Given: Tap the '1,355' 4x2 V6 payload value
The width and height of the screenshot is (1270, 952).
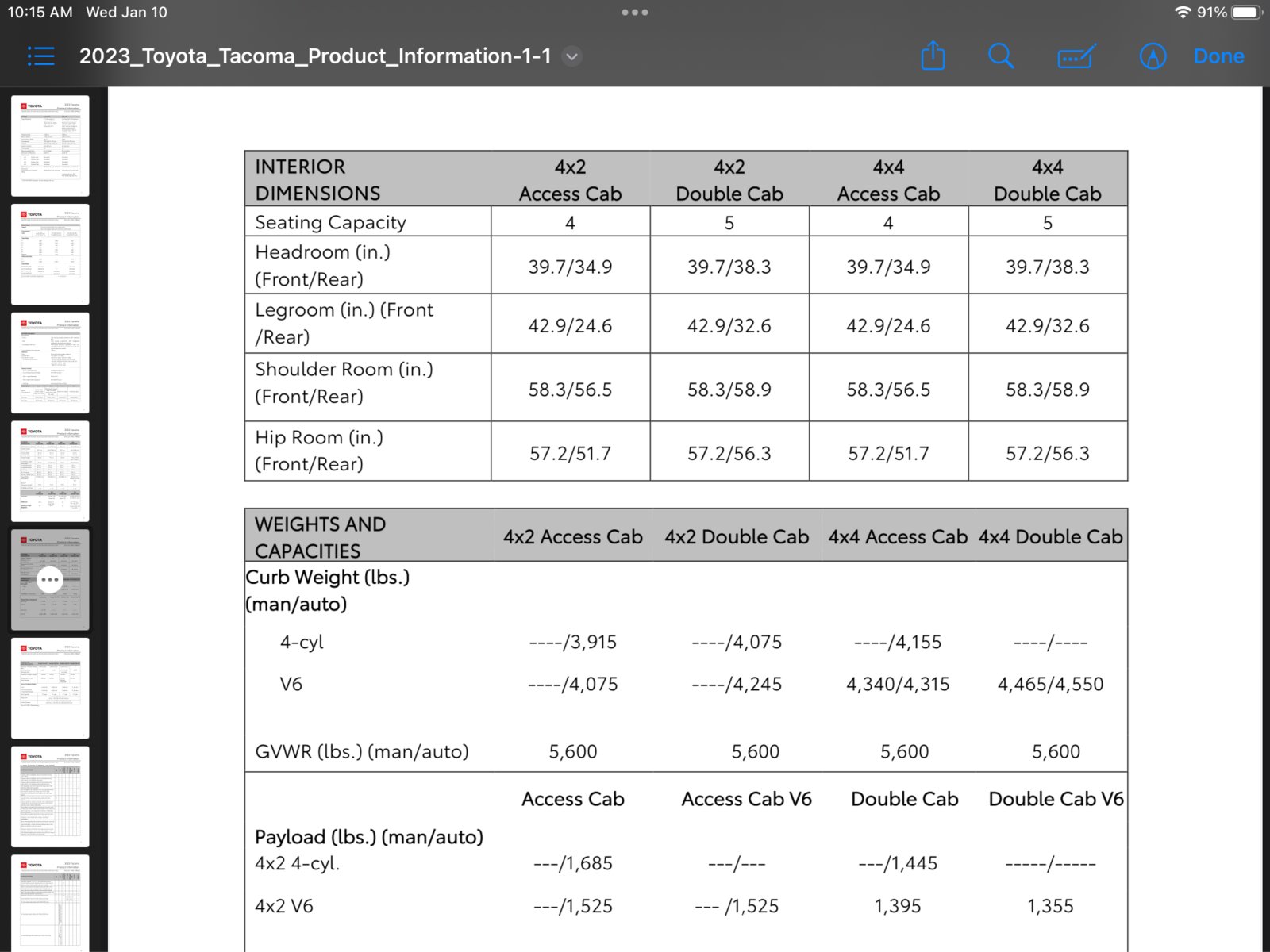Looking at the screenshot, I should coord(1050,906).
